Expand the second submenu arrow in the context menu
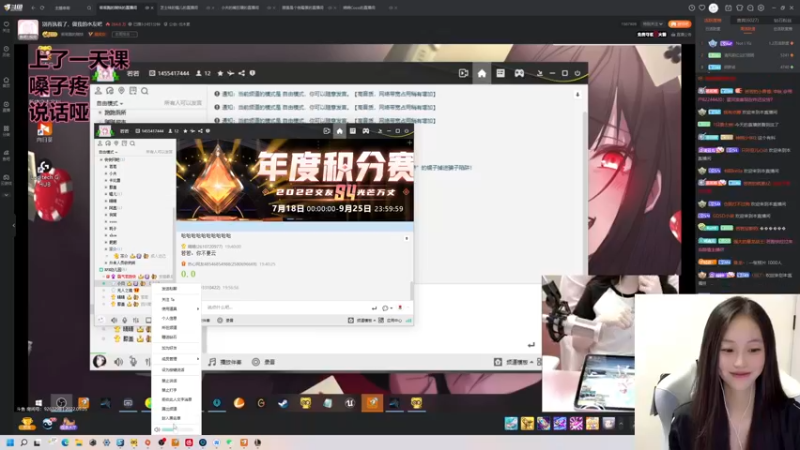Screen dimensions: 800x450 (x=198, y=359)
